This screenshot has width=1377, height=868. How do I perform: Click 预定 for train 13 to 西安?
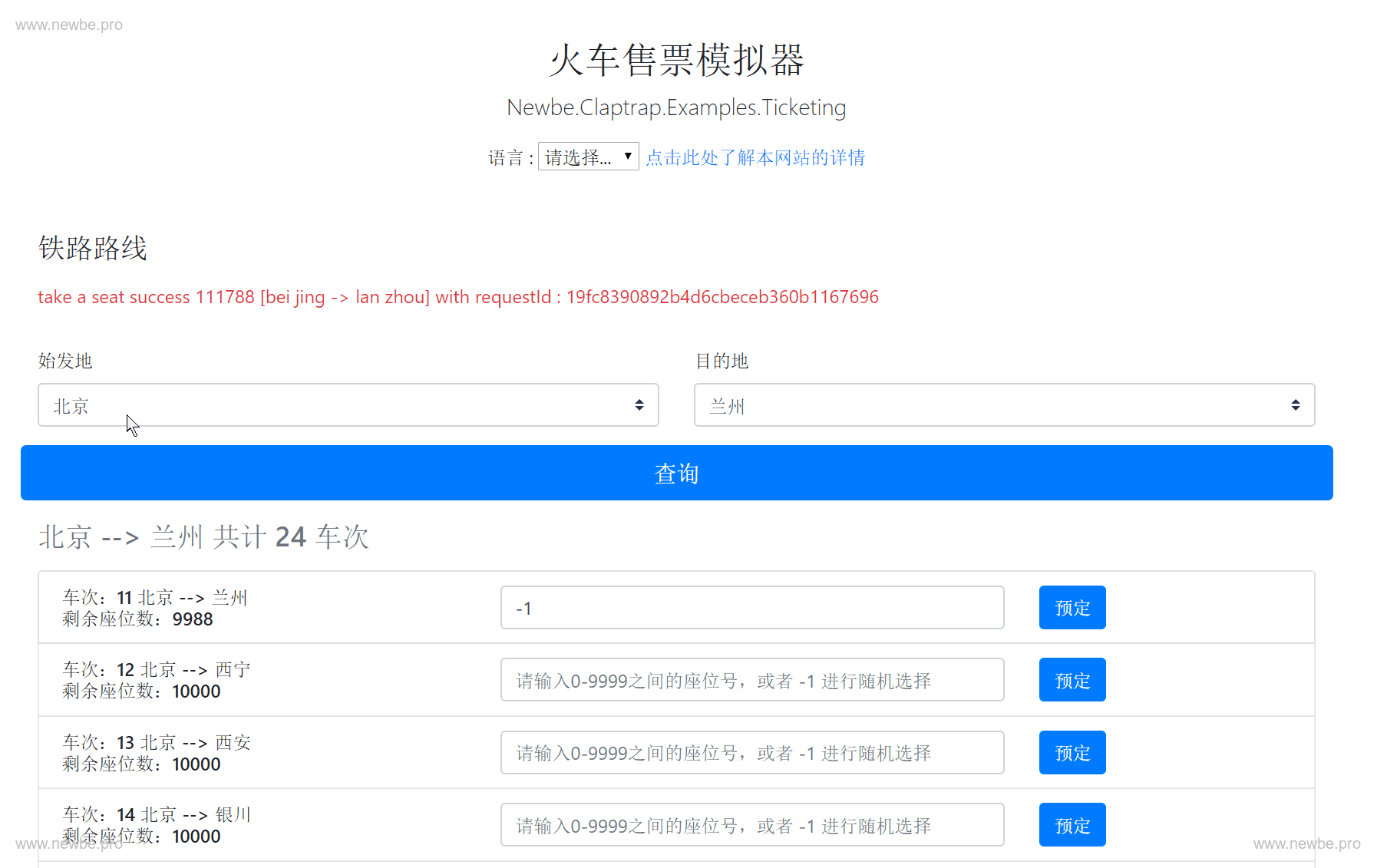tap(1072, 752)
